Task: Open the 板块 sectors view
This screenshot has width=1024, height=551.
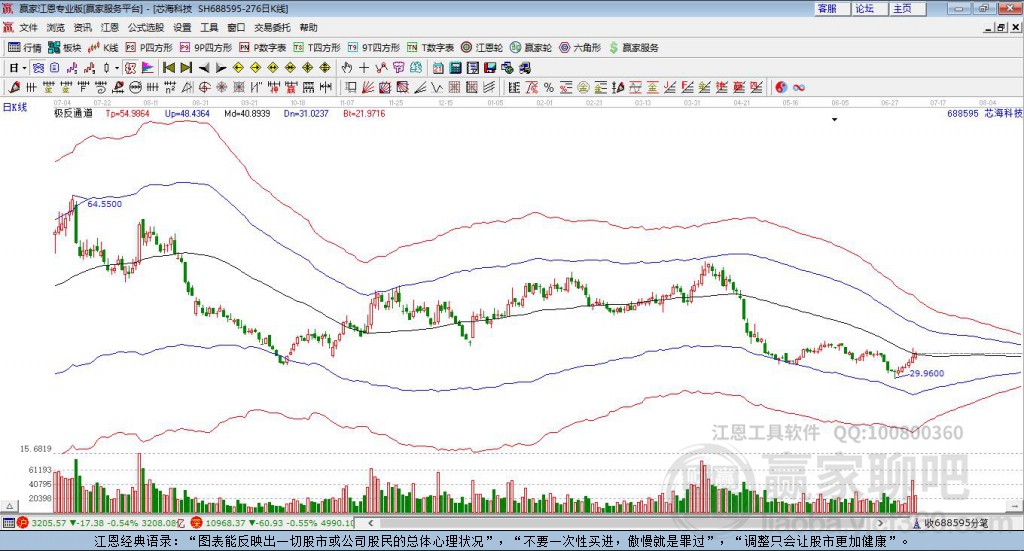Action: pyautogui.click(x=64, y=48)
